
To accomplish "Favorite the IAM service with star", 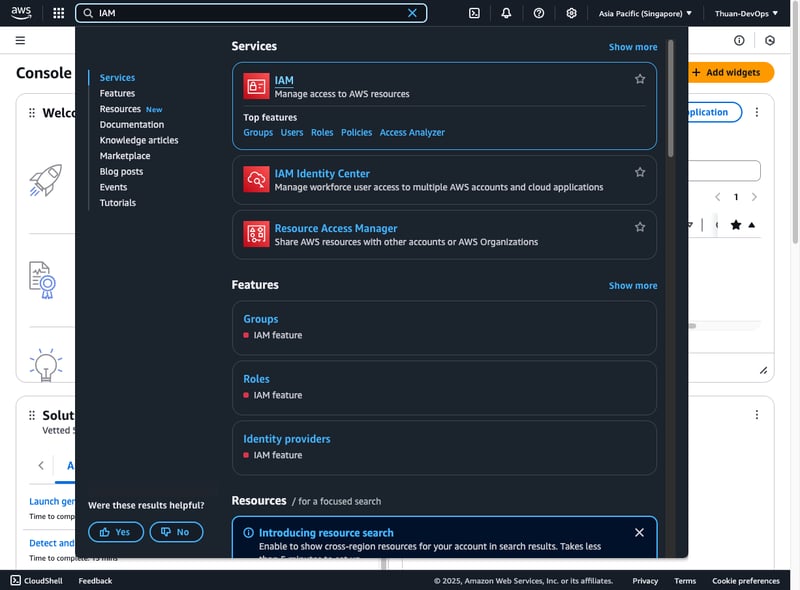I will tap(640, 79).
